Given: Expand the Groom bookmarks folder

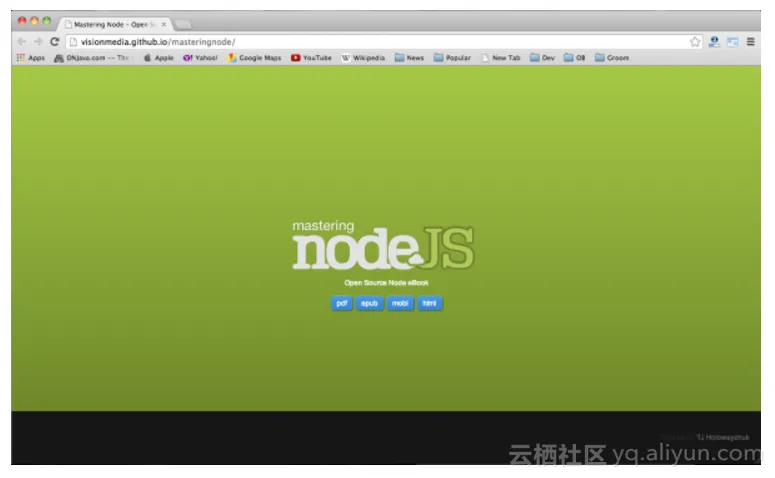Looking at the screenshot, I should (612, 58).
